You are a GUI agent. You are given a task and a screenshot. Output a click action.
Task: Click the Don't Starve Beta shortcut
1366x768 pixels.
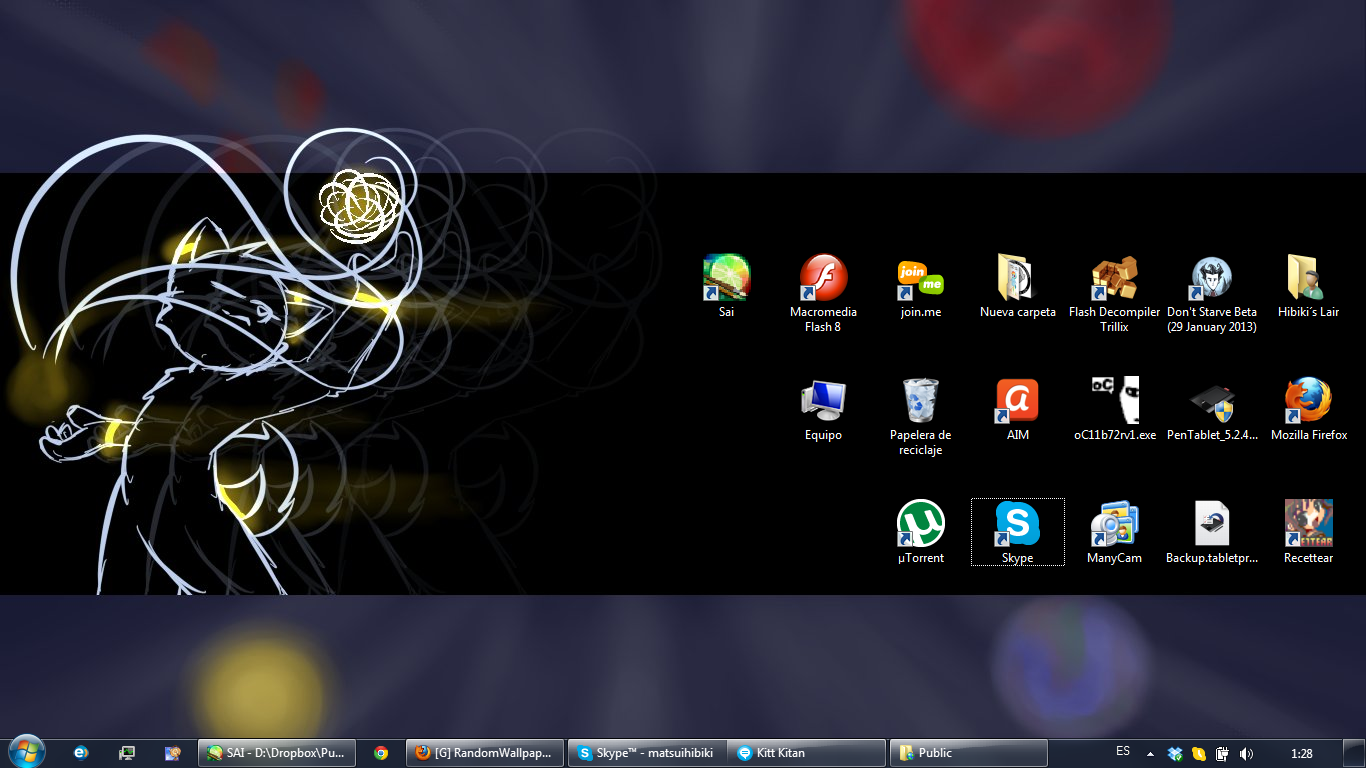(1211, 279)
